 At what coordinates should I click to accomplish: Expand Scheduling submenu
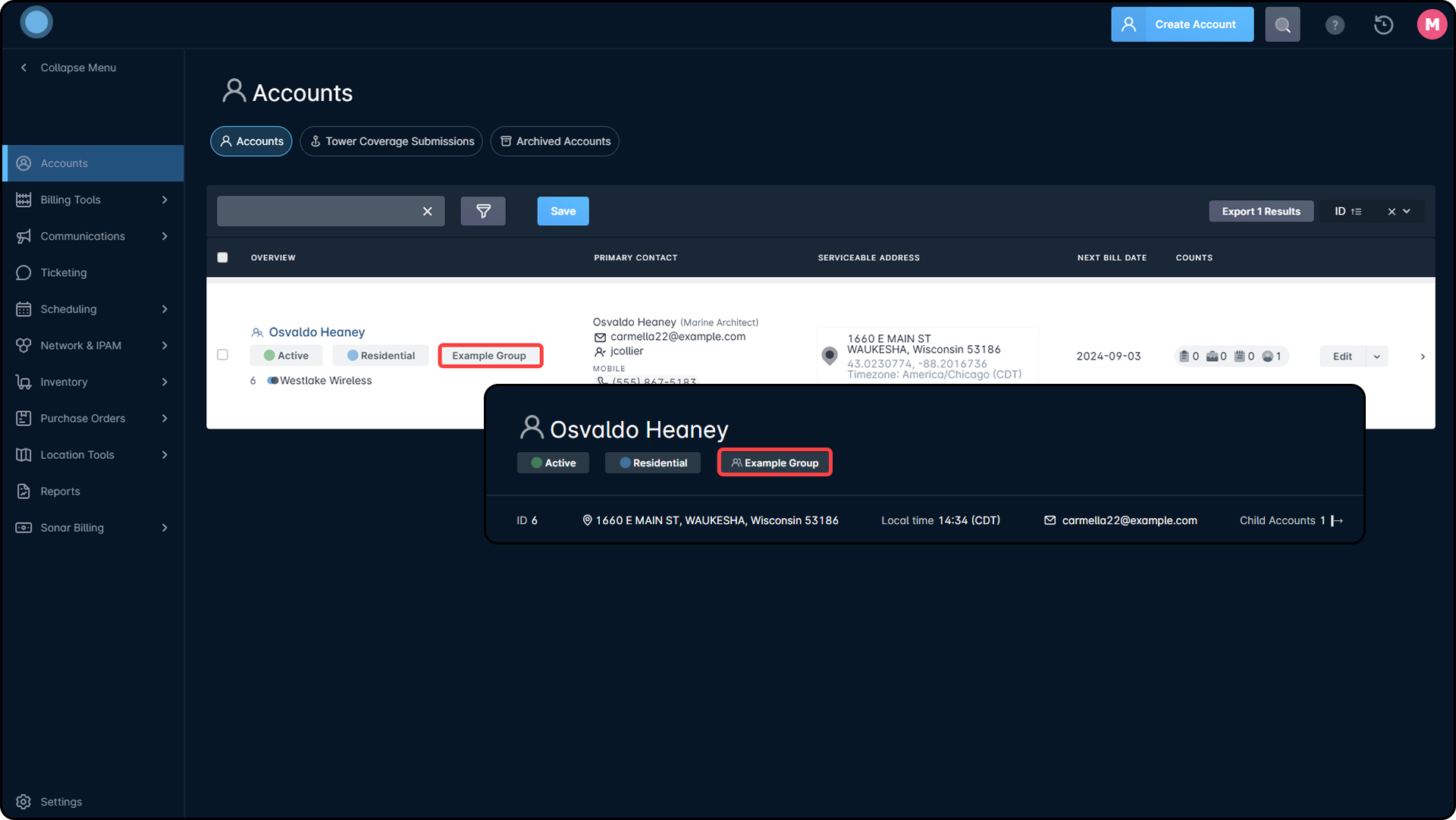165,309
